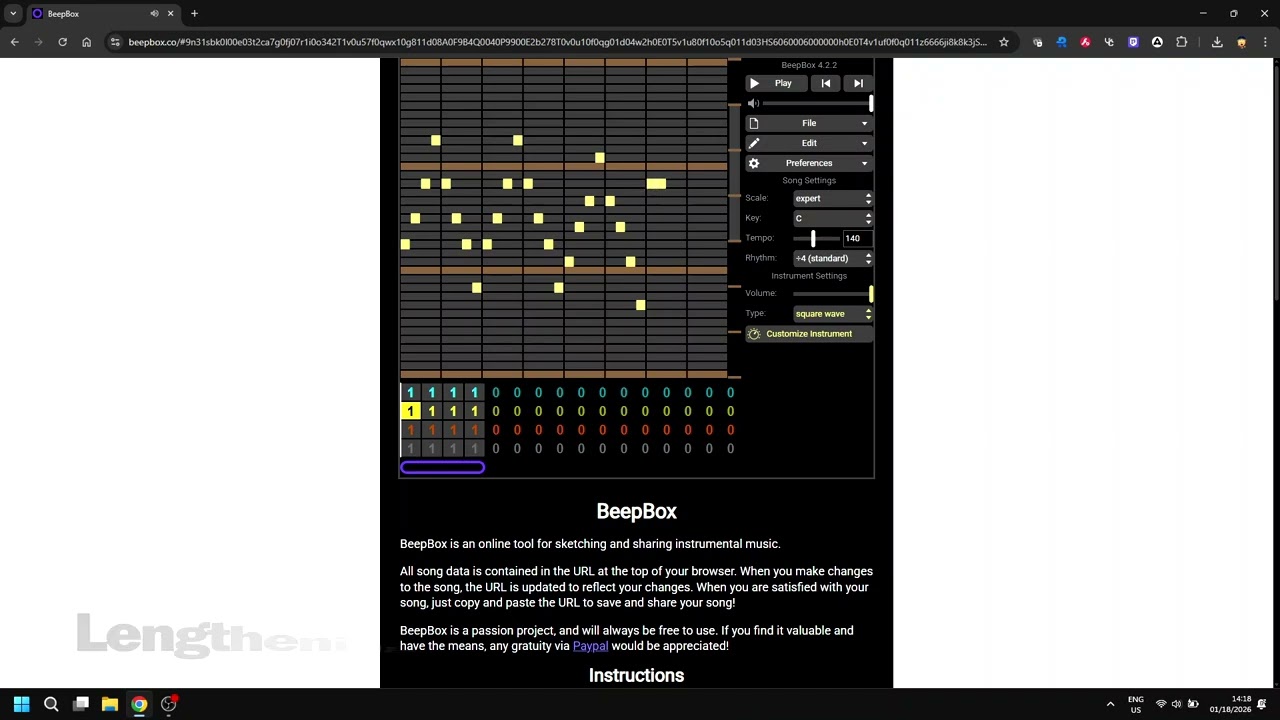This screenshot has width=1280, height=720.
Task: Open the tab search dropdown
Action: [13, 14]
